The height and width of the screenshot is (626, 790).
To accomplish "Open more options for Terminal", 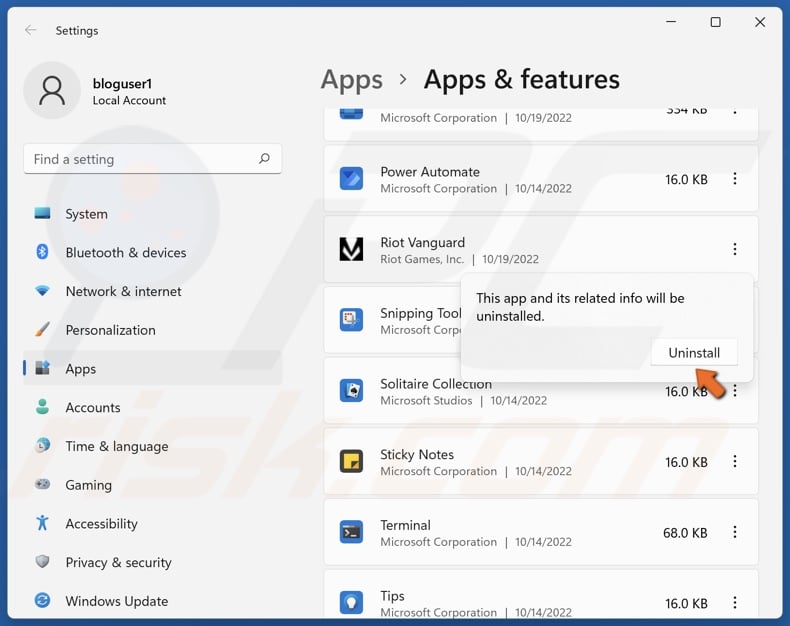I will click(x=735, y=533).
